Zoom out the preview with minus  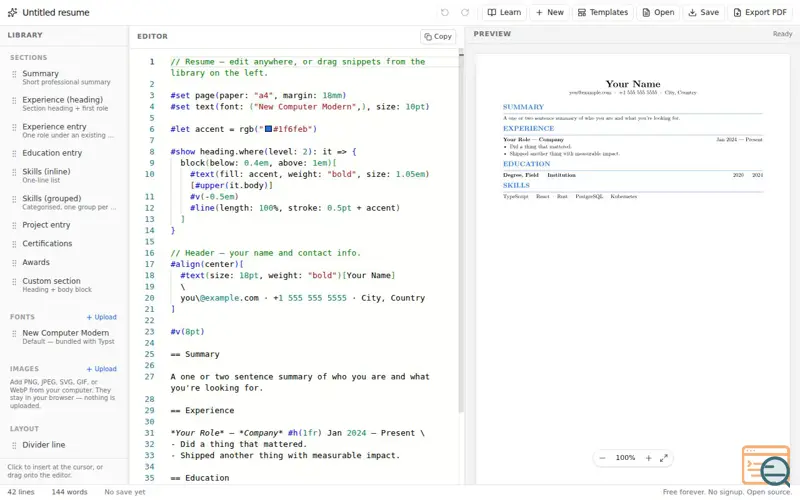pos(602,458)
